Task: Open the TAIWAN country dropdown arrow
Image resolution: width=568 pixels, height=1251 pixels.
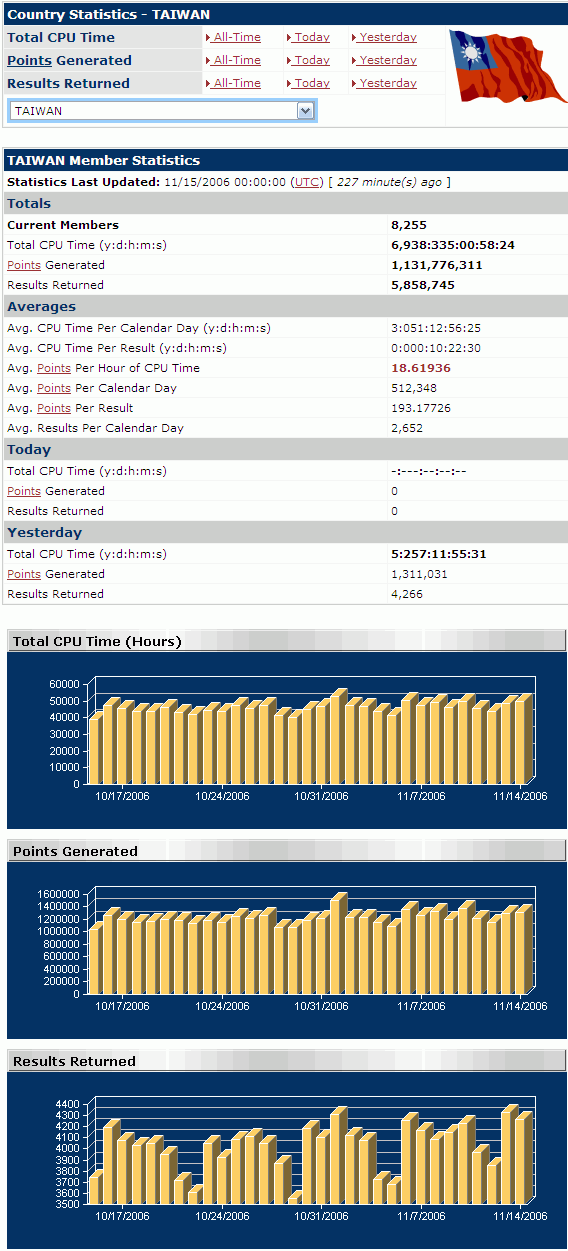Action: click(x=306, y=111)
